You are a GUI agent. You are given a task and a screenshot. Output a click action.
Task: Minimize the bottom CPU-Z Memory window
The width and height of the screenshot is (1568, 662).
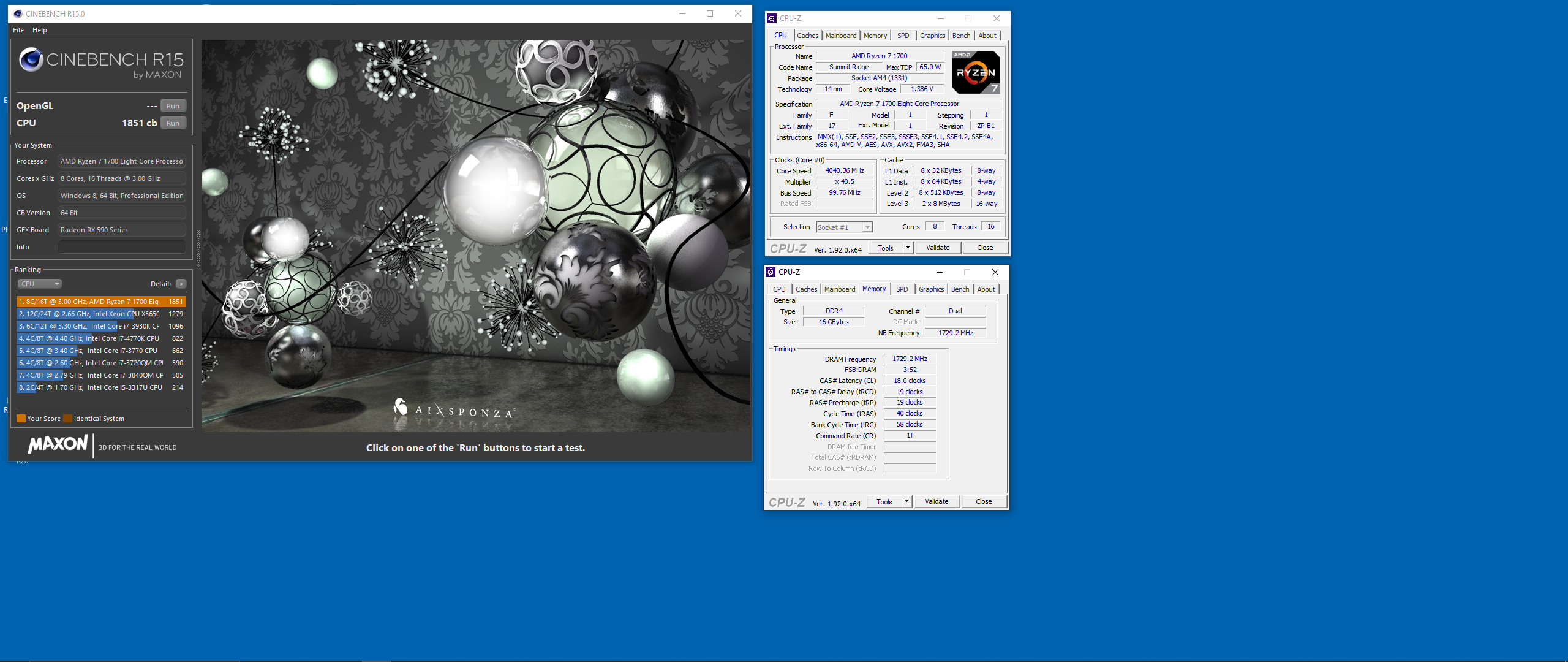(940, 272)
